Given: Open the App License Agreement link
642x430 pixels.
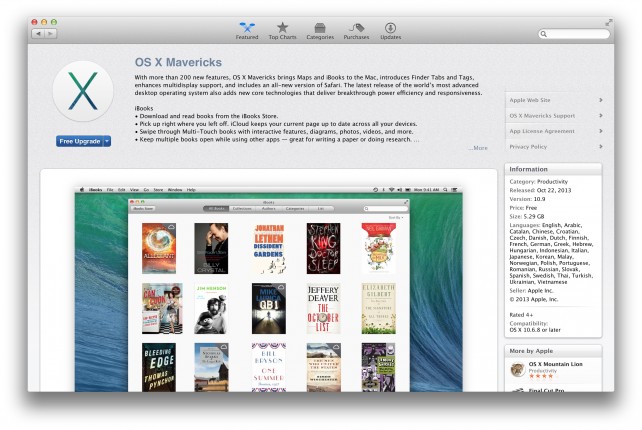Looking at the screenshot, I should point(542,131).
